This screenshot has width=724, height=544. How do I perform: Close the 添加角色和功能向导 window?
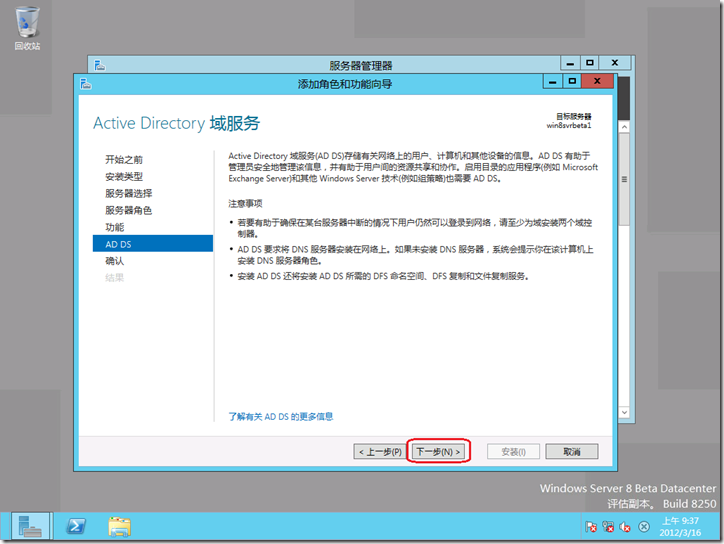[x=597, y=81]
